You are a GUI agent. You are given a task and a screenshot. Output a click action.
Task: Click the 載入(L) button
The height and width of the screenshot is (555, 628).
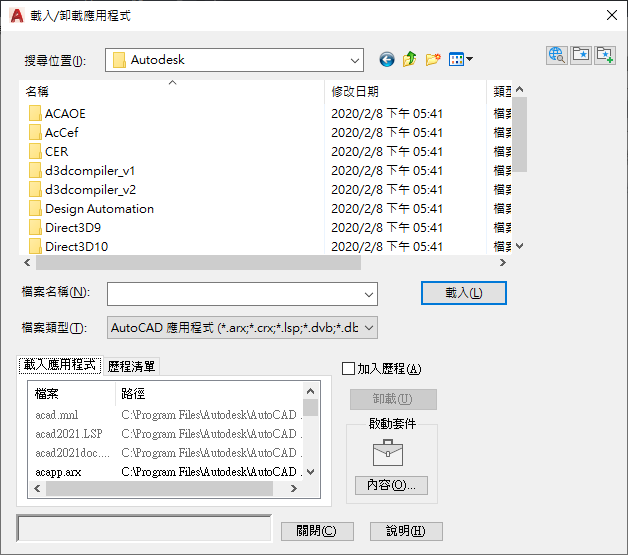click(464, 293)
